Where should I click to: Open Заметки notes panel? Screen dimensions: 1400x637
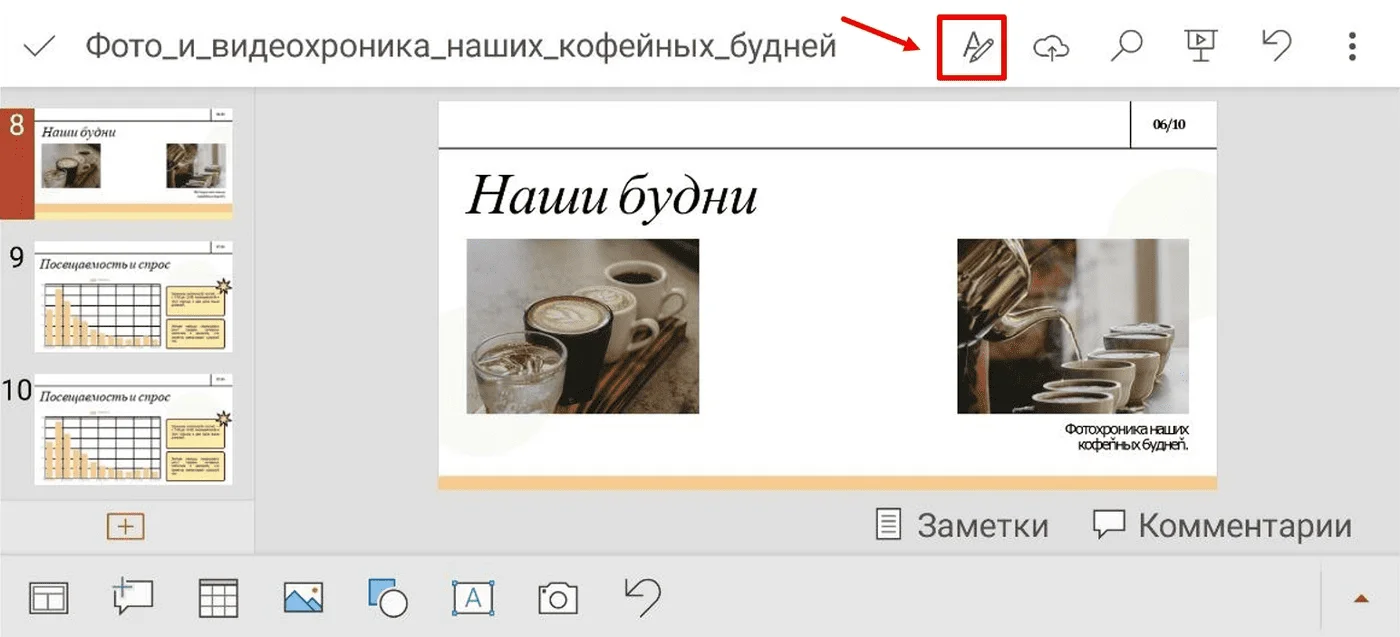(x=962, y=525)
